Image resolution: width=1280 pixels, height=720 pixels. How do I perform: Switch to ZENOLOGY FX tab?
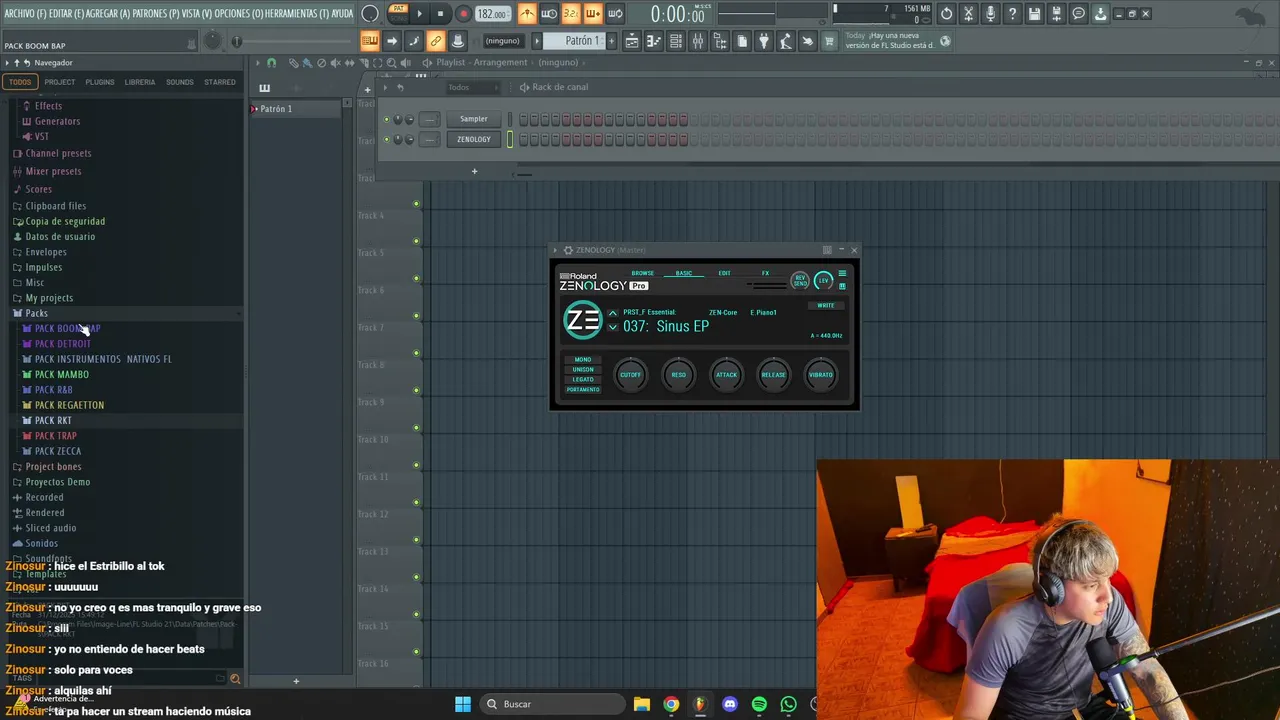coord(766,273)
